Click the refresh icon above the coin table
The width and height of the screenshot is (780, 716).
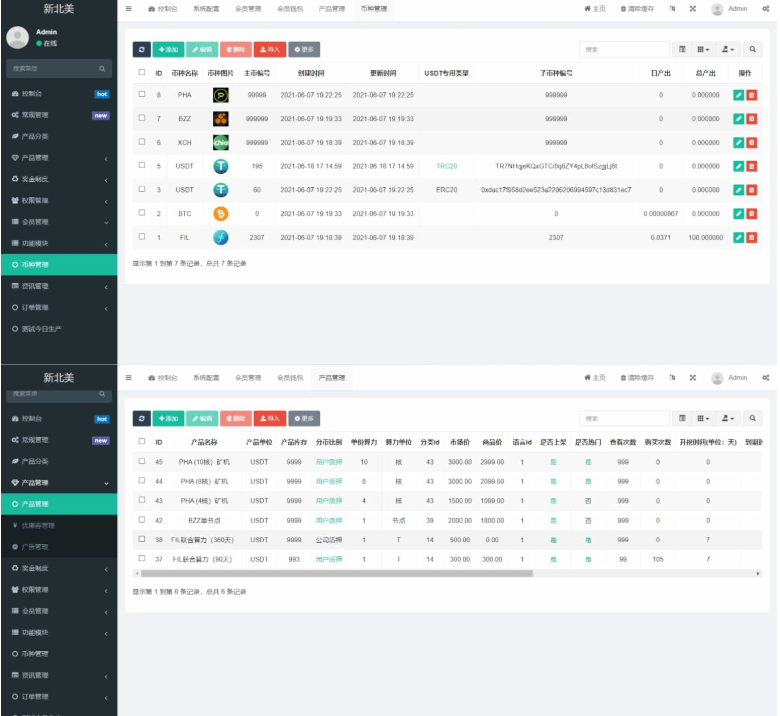142,49
